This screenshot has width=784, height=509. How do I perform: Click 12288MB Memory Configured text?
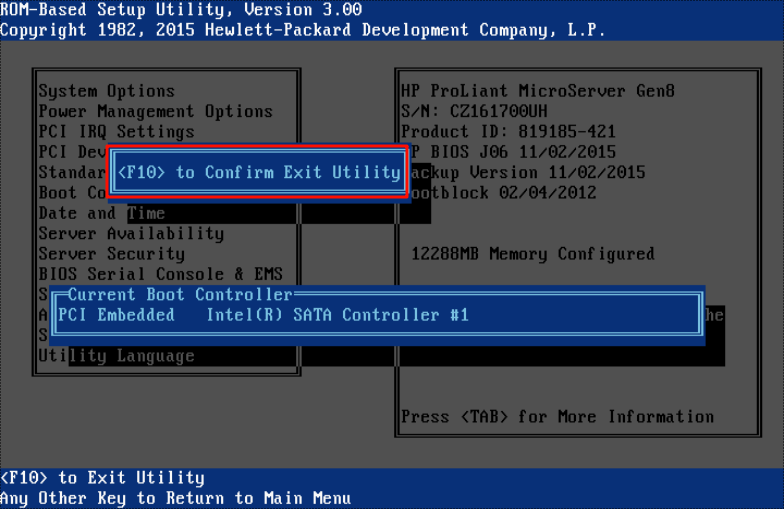532,254
